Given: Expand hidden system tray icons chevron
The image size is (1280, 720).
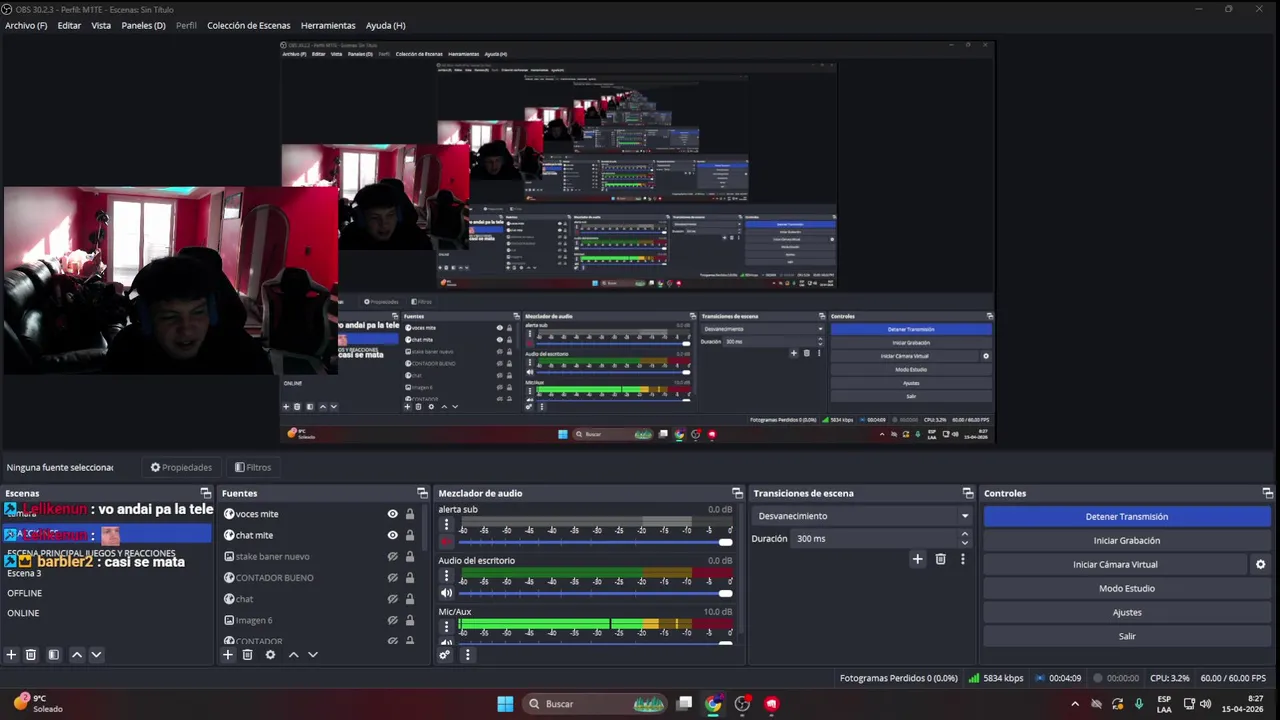Looking at the screenshot, I should pos(1075,704).
